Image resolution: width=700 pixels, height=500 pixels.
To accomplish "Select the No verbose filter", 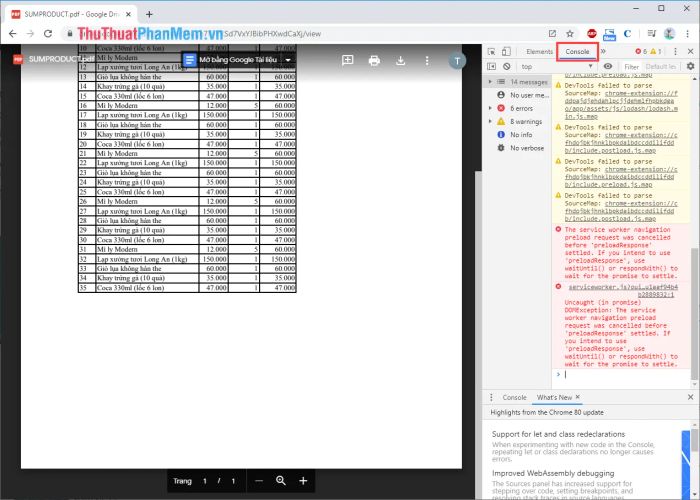I will (x=521, y=148).
